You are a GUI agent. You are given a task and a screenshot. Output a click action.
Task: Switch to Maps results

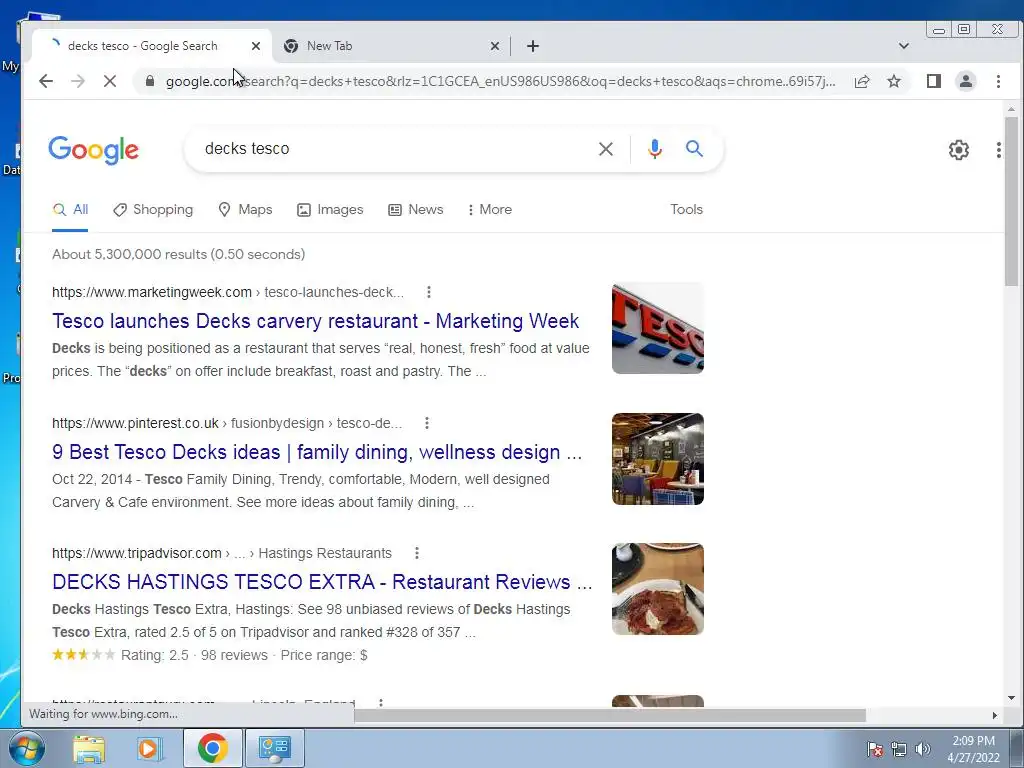pyautogui.click(x=245, y=210)
